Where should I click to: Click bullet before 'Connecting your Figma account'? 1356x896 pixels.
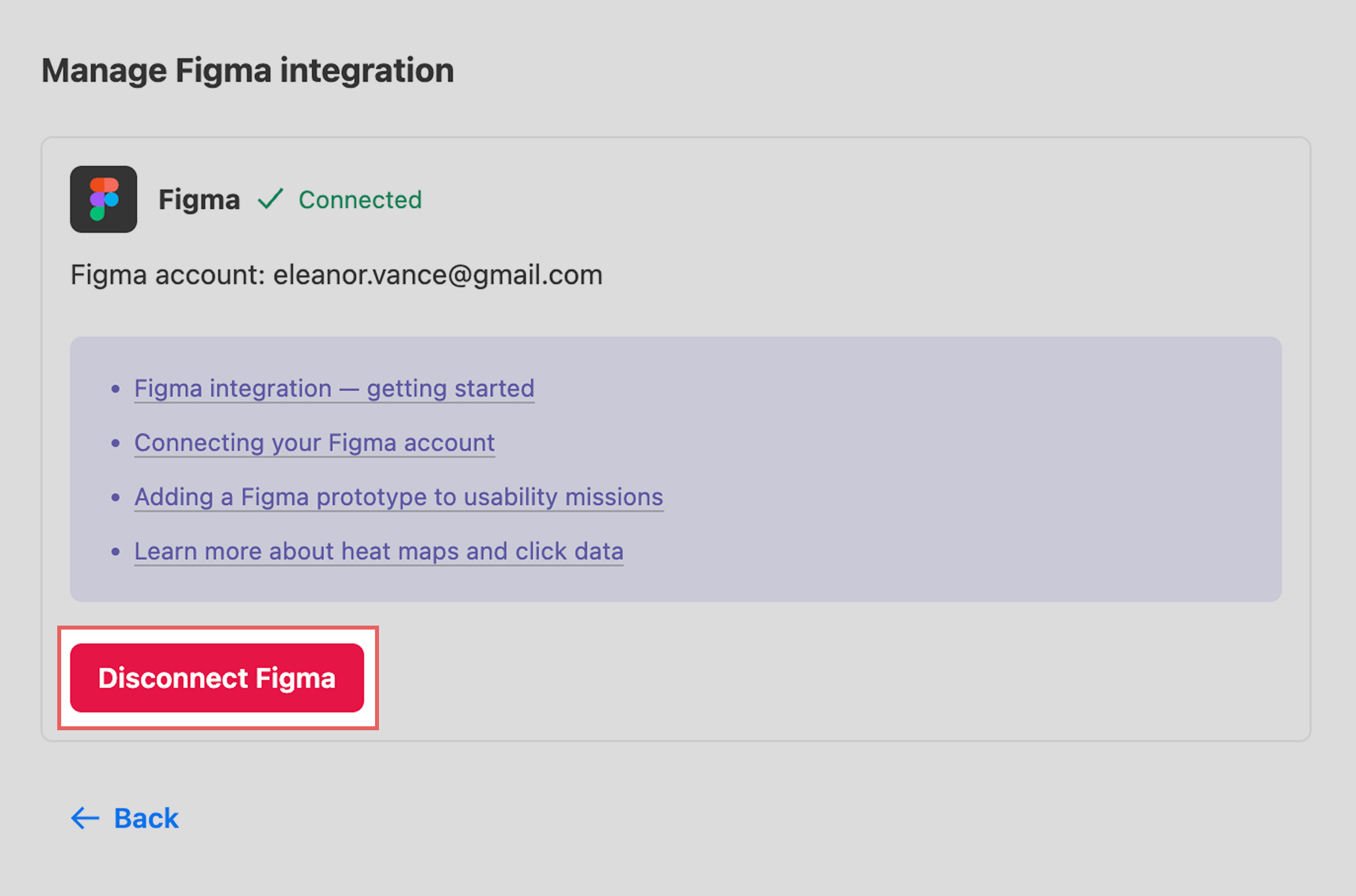tap(115, 444)
